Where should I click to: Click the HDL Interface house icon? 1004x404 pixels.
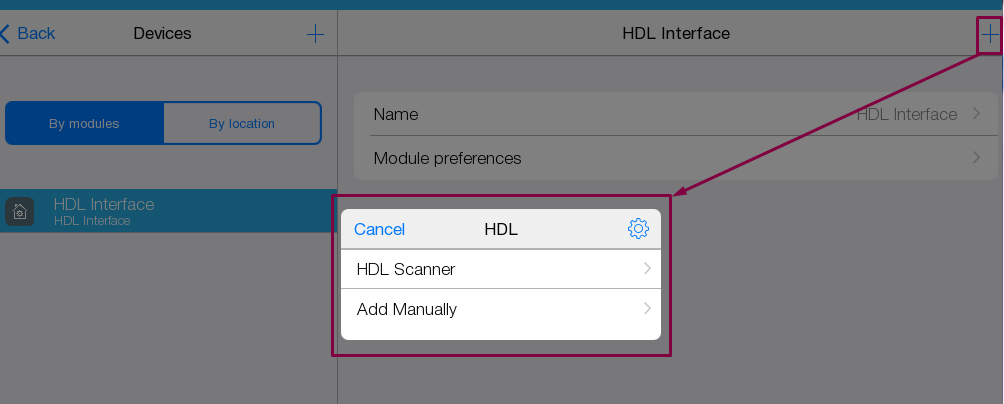(x=19, y=211)
